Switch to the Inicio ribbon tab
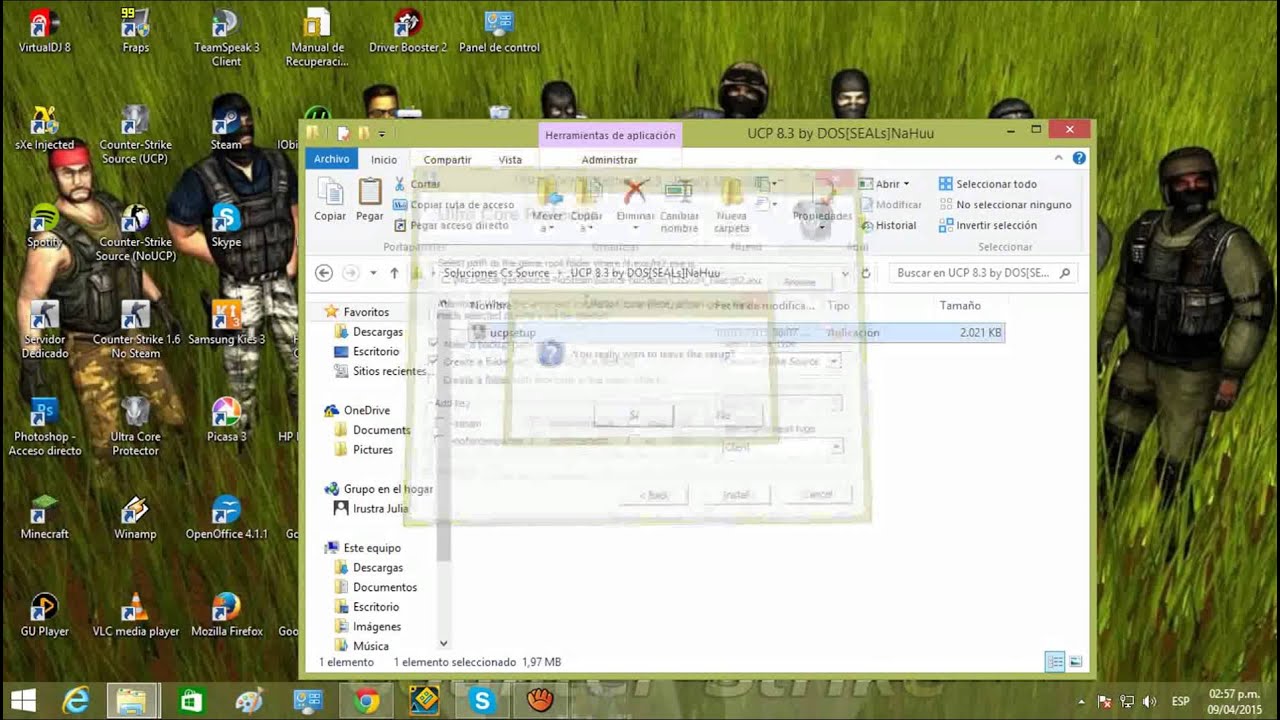This screenshot has height=720, width=1280. coord(384,159)
